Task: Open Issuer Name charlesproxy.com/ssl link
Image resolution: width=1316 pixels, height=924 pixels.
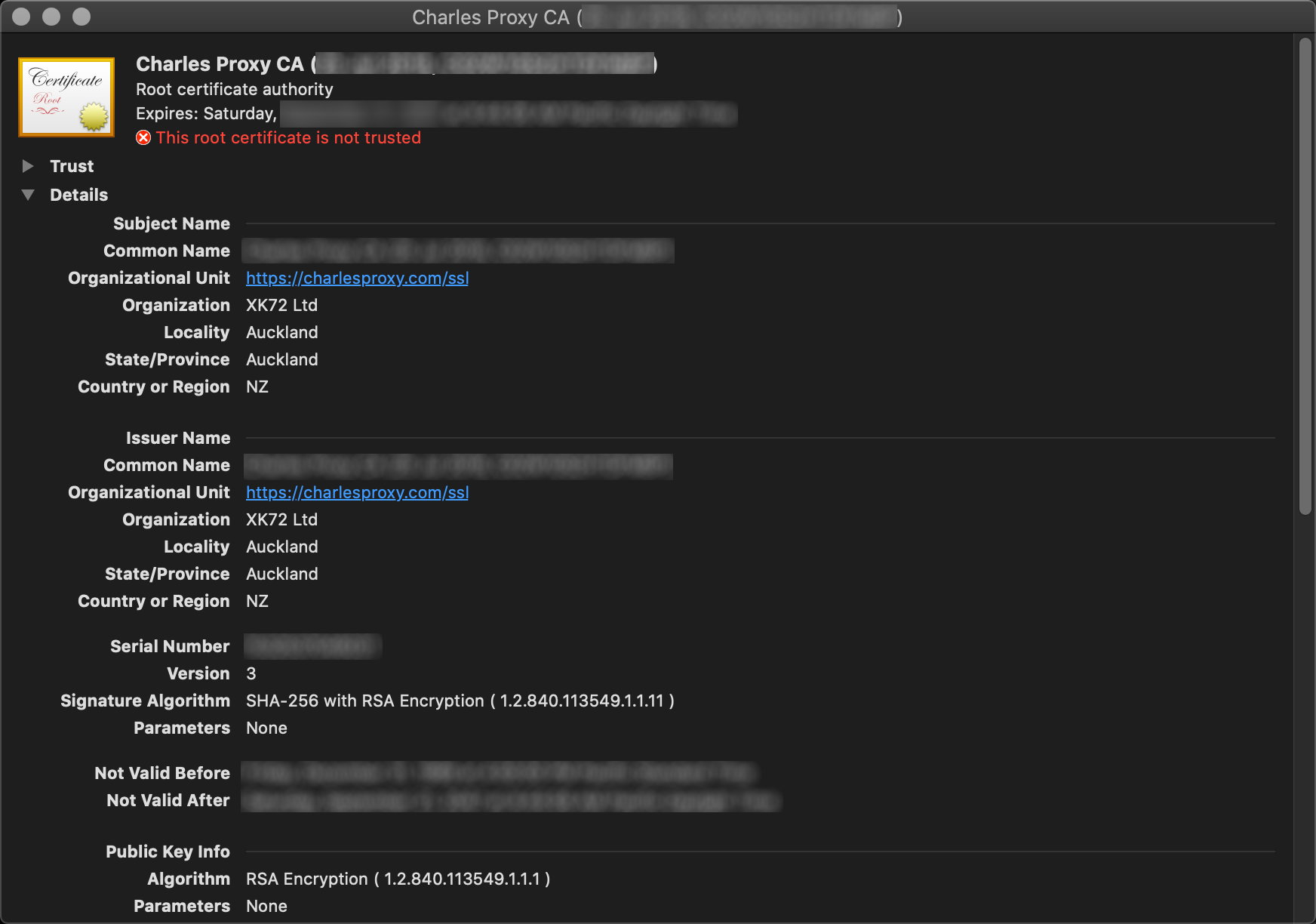Action: point(357,492)
